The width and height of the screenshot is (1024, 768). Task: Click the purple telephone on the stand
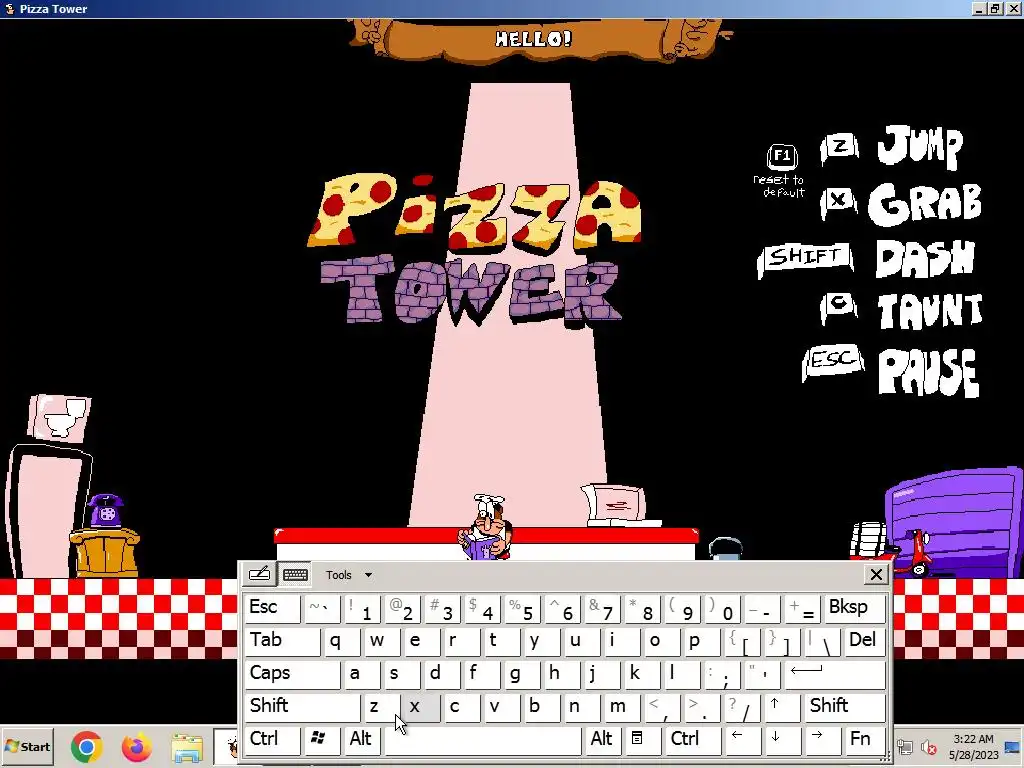tap(106, 511)
